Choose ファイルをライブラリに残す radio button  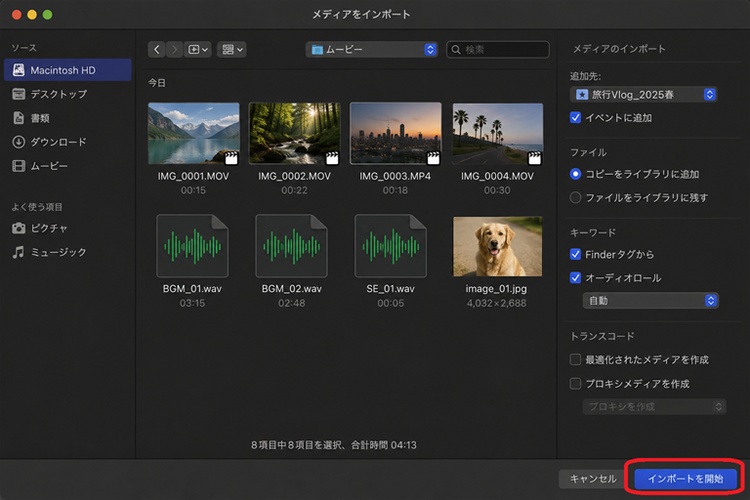click(x=575, y=197)
